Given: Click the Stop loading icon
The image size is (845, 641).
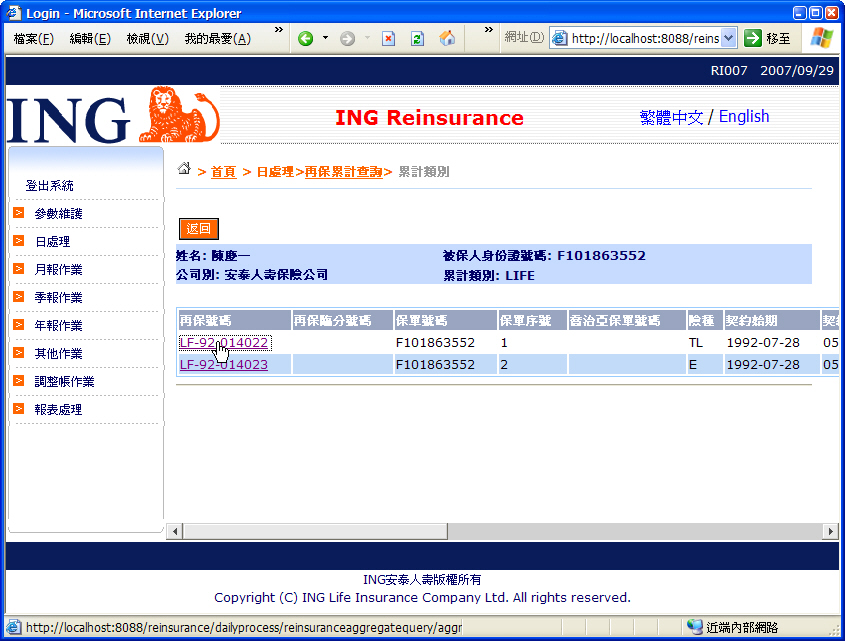Looking at the screenshot, I should click(x=389, y=39).
